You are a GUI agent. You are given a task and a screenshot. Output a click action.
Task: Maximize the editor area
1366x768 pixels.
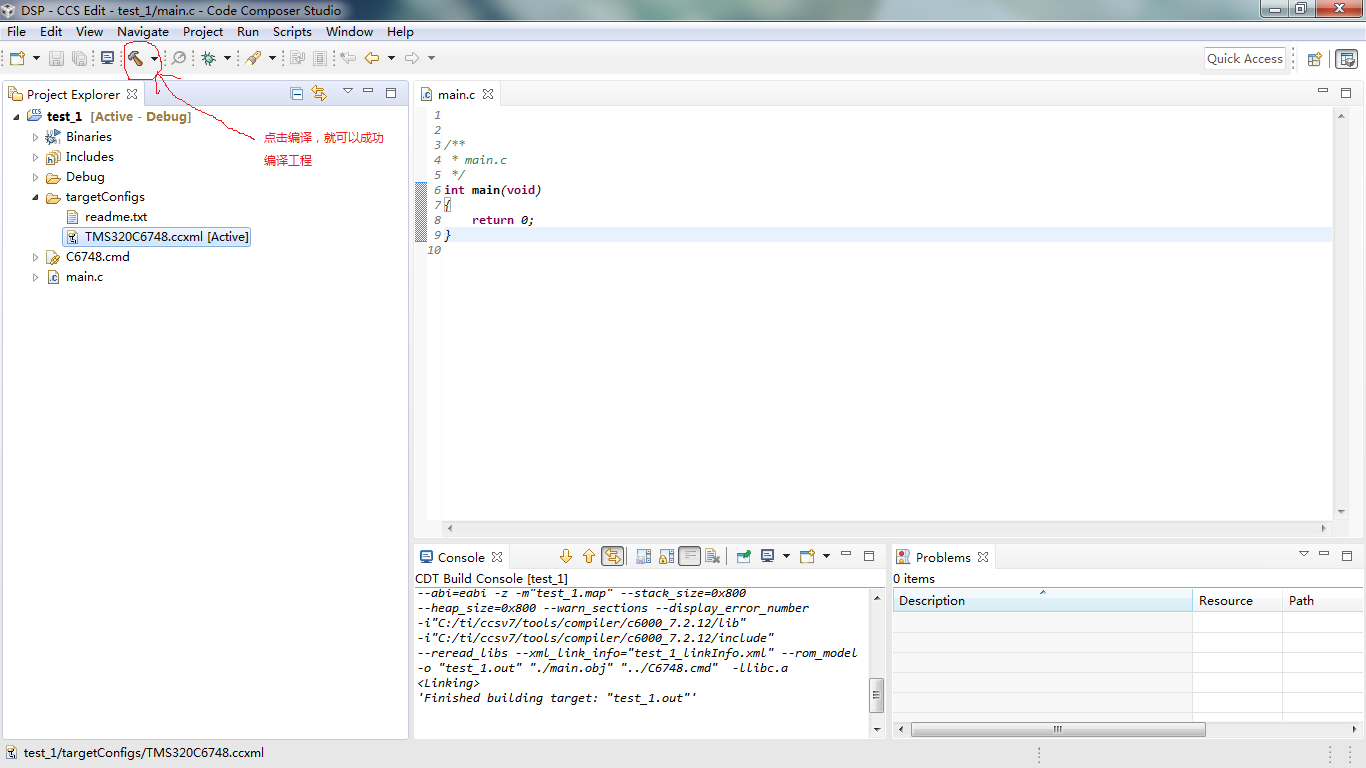[1346, 93]
